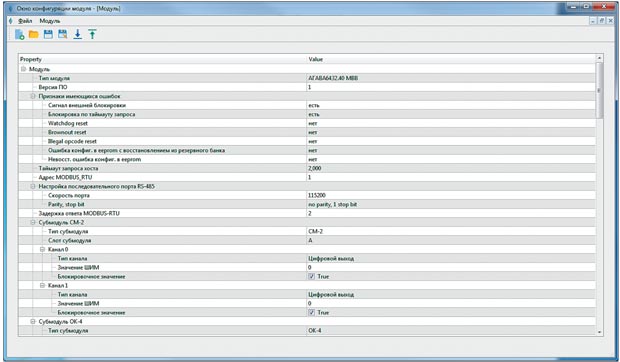The image size is (620, 362).
Task: Select the Задержка ответа MODBUS-RTU row
Action: pos(307,213)
